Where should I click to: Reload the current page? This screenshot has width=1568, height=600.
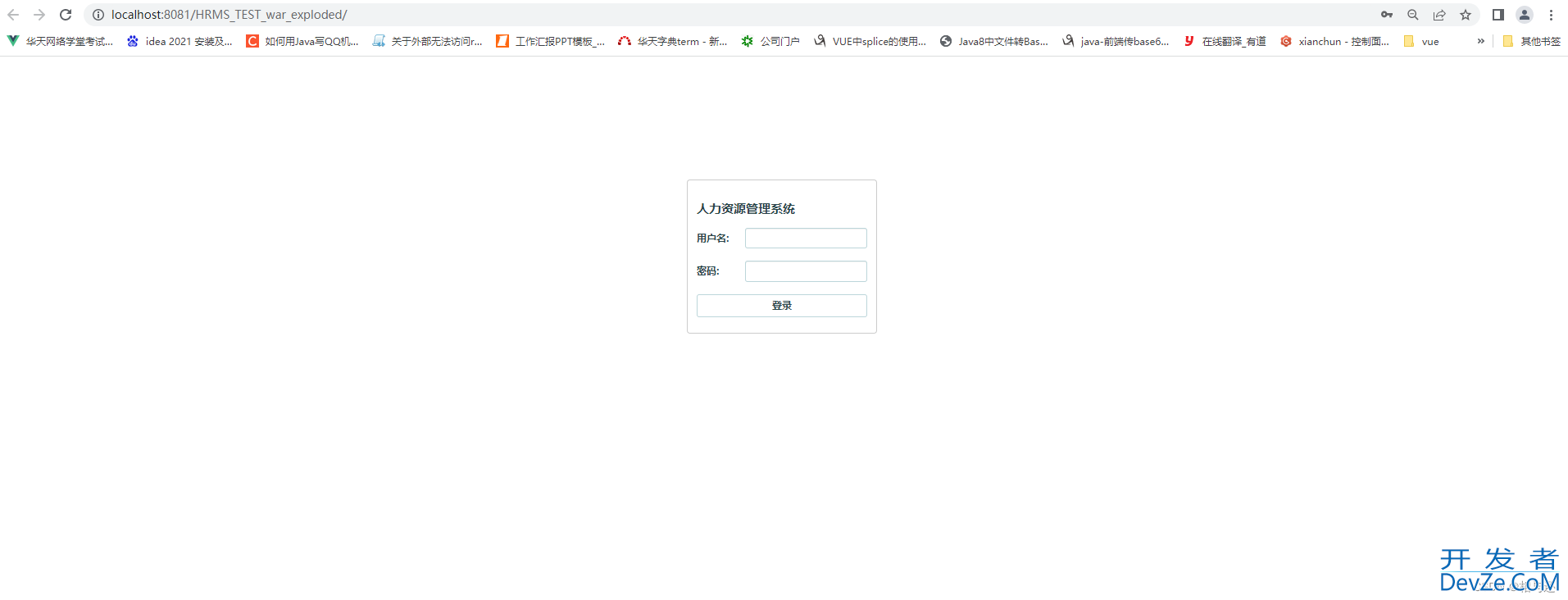(66, 15)
